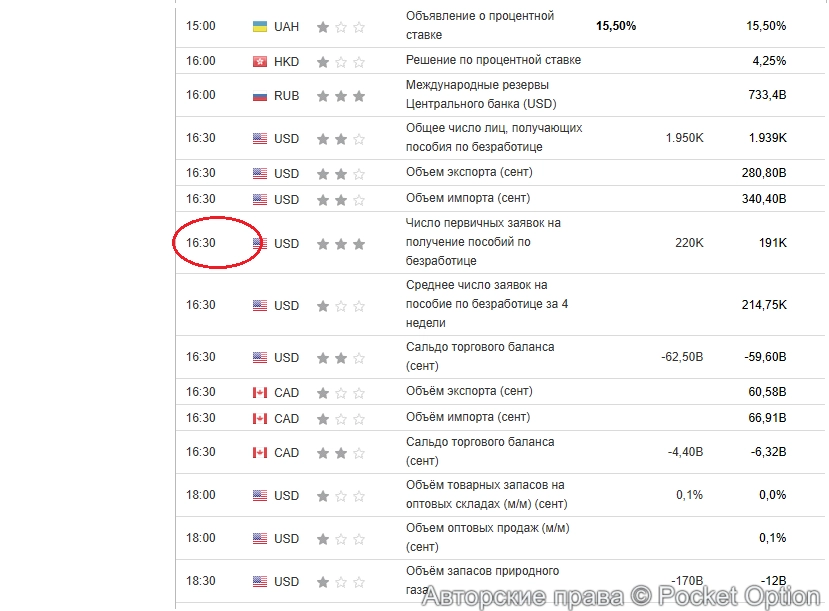Image resolution: width=829 pixels, height=611 pixels.
Task: Click the importance stars in the HKD row
Action: 341,62
